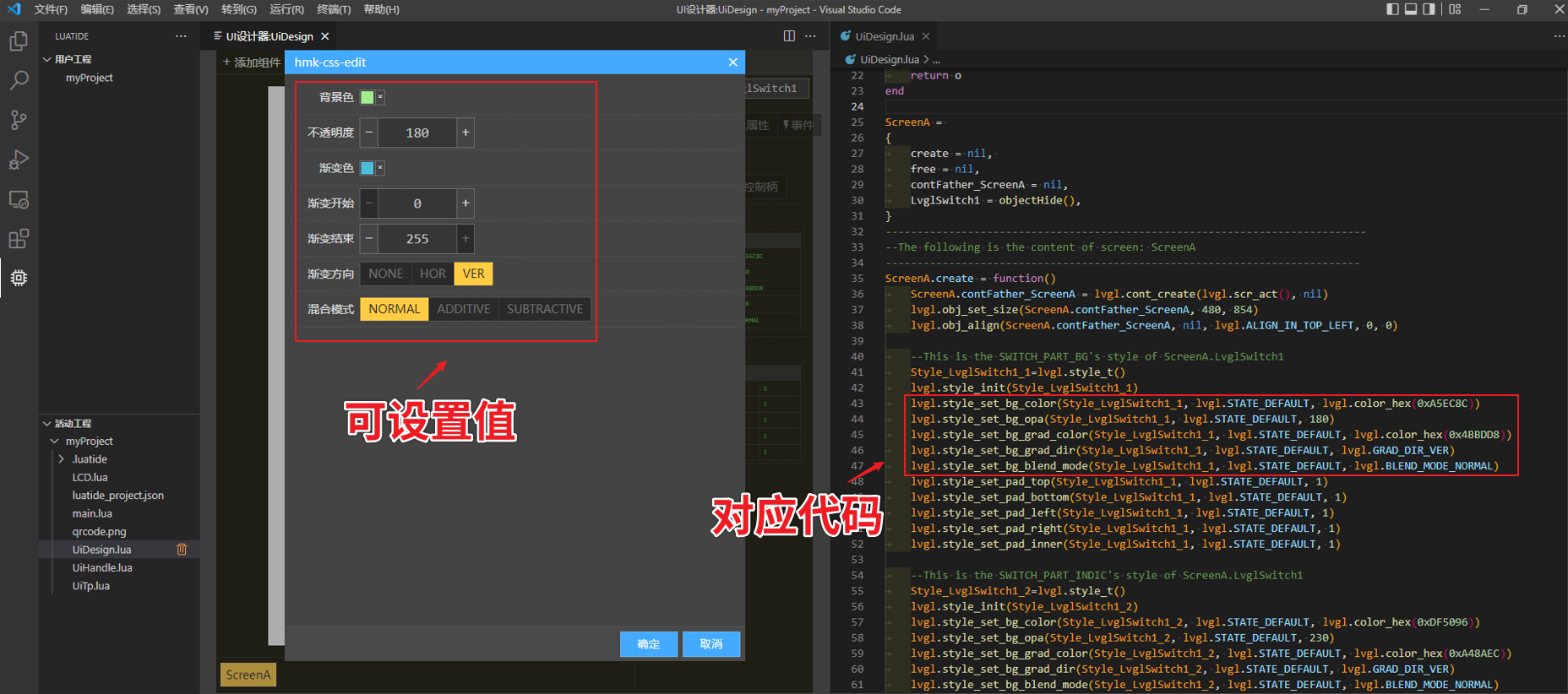Switch to the UiDesign.lua editor tab
Viewport: 1568px width, 694px height.
pos(884,36)
